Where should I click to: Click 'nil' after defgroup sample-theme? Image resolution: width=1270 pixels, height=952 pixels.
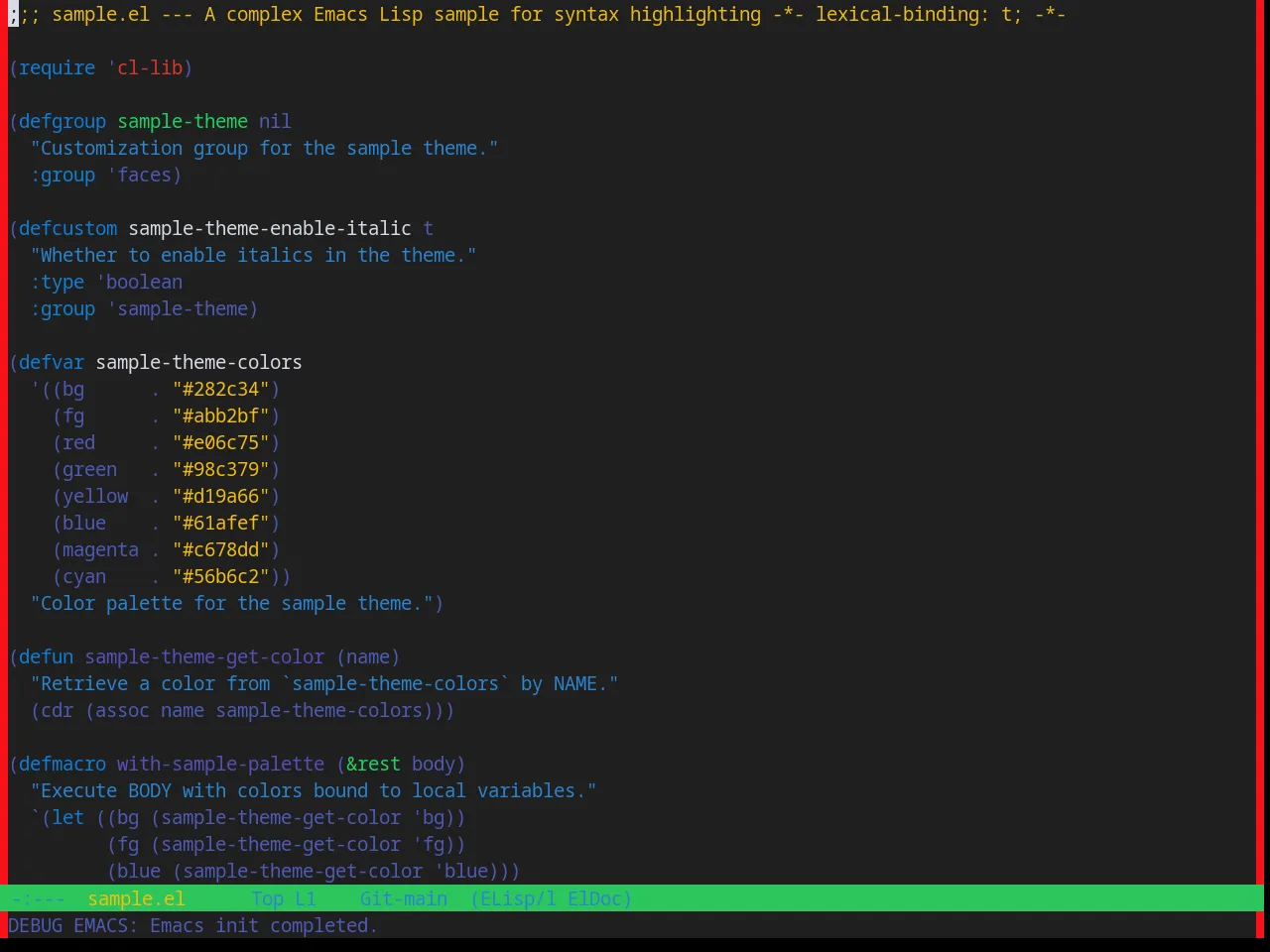(275, 121)
